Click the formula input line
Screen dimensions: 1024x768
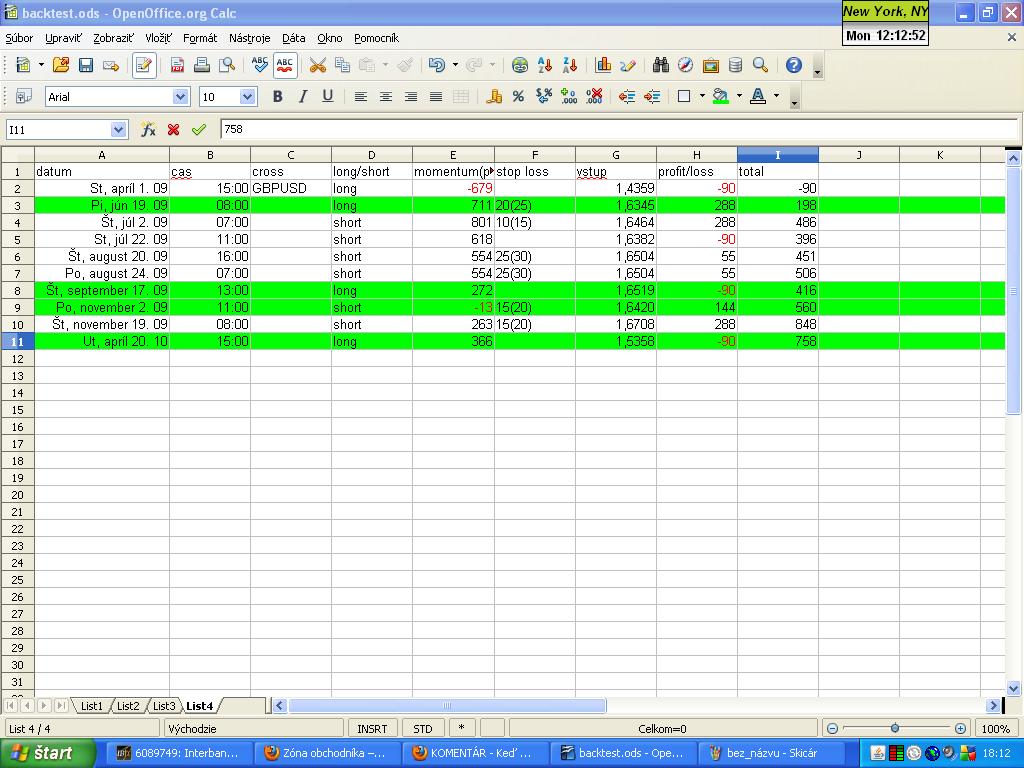click(x=600, y=129)
